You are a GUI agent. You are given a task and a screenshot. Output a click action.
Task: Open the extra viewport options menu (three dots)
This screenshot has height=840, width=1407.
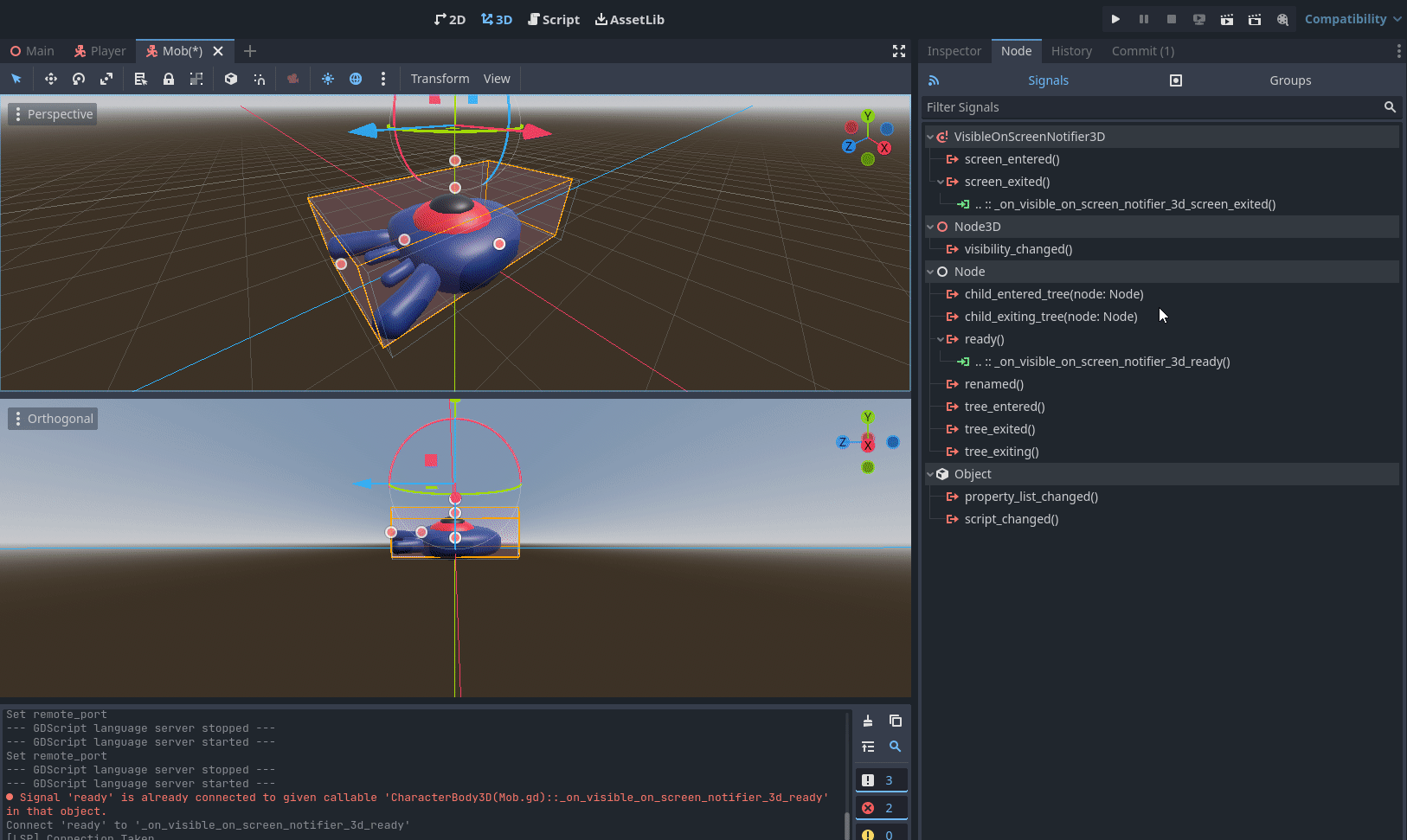point(383,78)
